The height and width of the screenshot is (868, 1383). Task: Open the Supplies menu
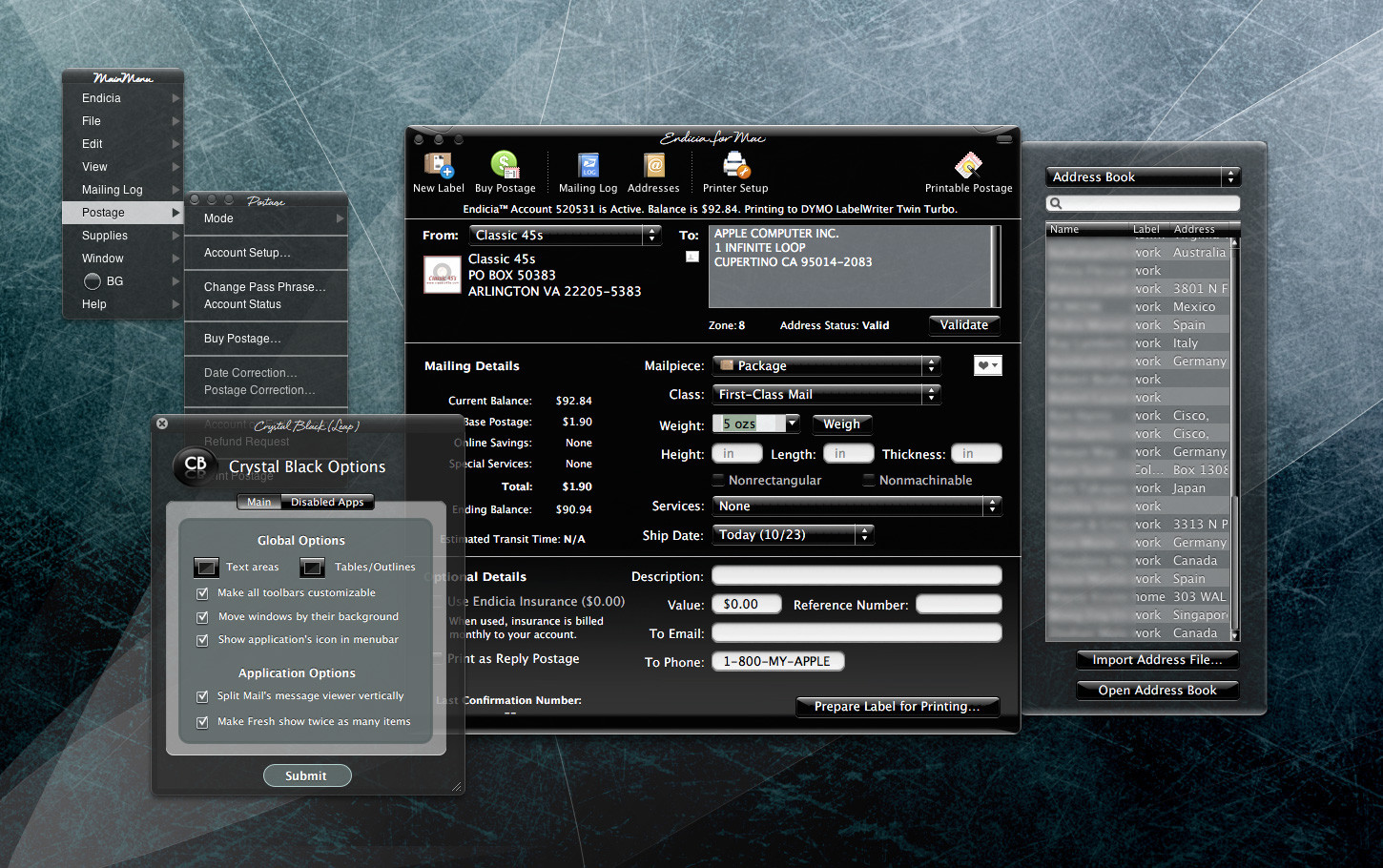123,236
